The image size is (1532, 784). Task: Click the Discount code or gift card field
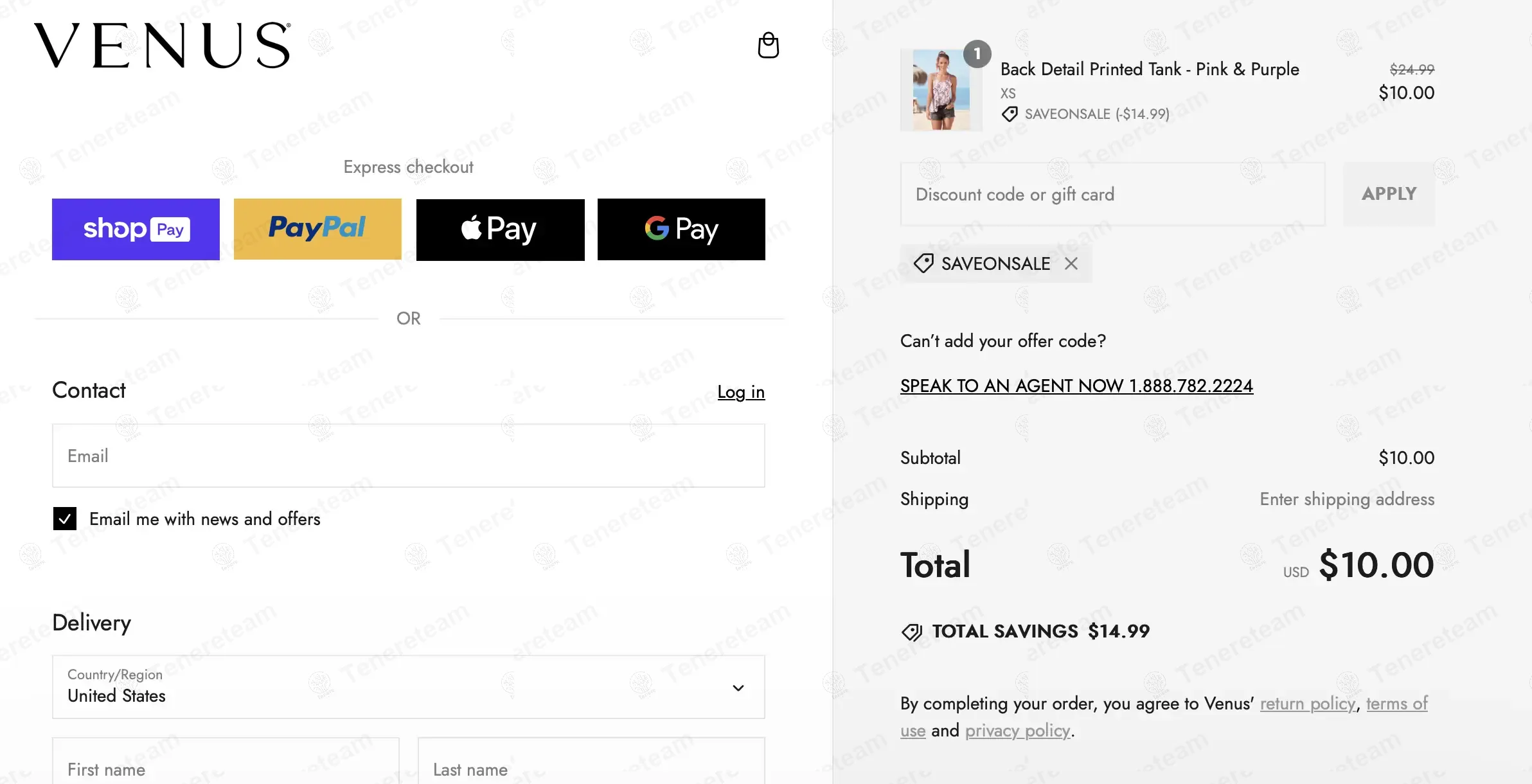point(1112,194)
